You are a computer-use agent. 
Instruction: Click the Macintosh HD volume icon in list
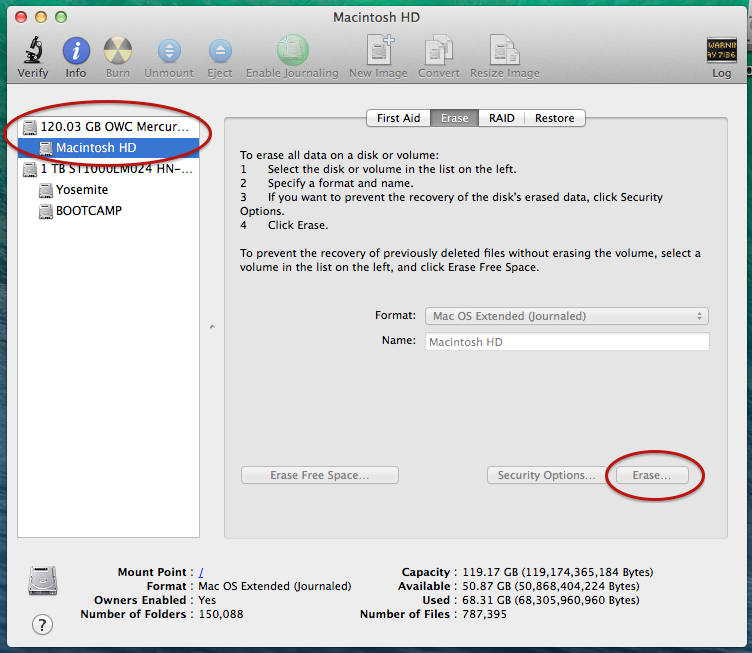click(x=46, y=148)
